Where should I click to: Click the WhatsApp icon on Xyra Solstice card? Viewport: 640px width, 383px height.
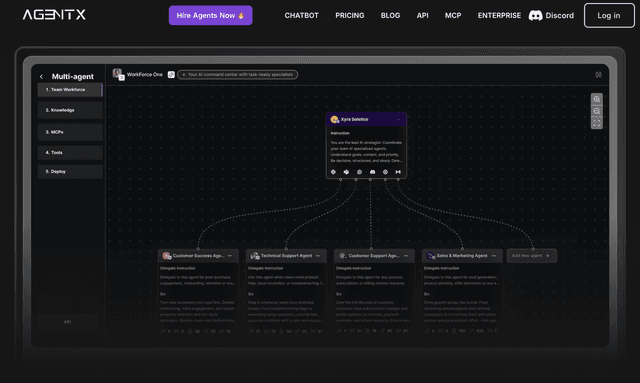coord(359,172)
